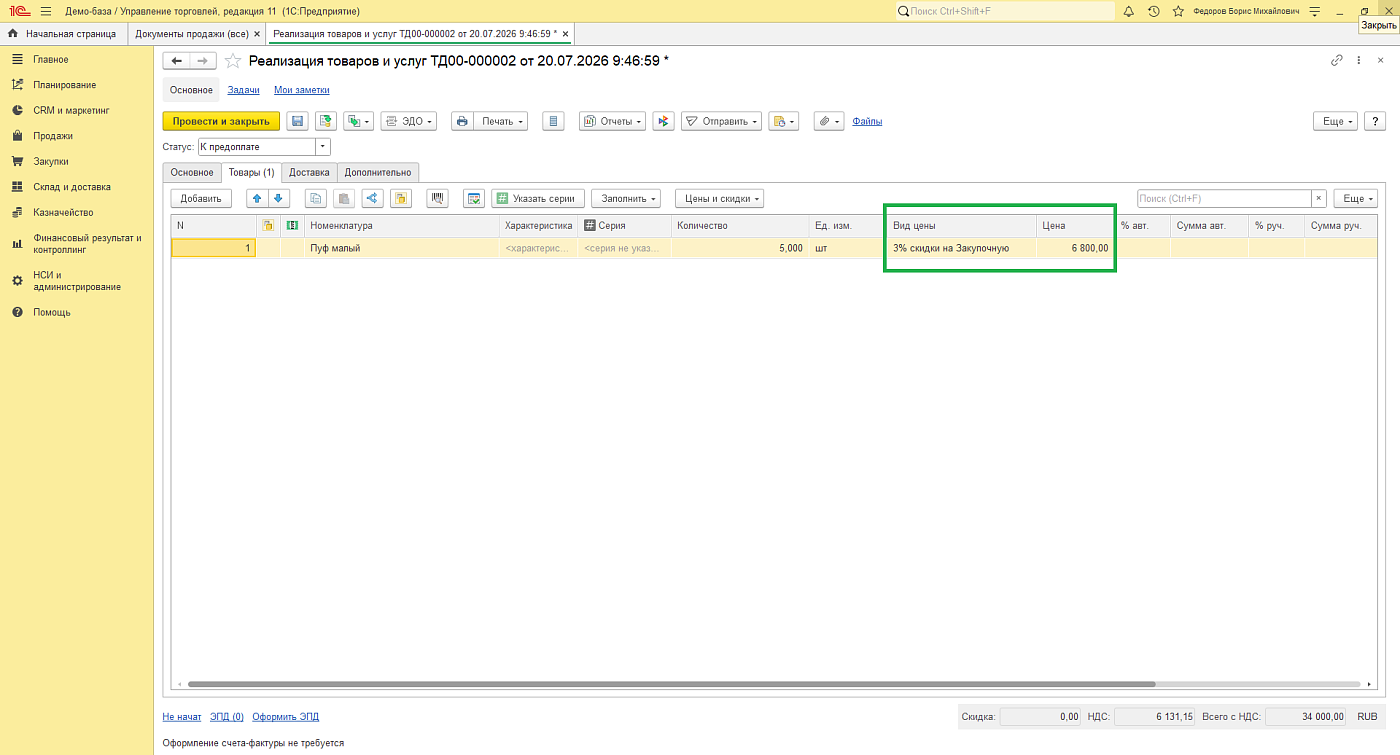1400x755 pixels.
Task: Click the horizontal scrollbar under the table
Action: click(x=670, y=684)
